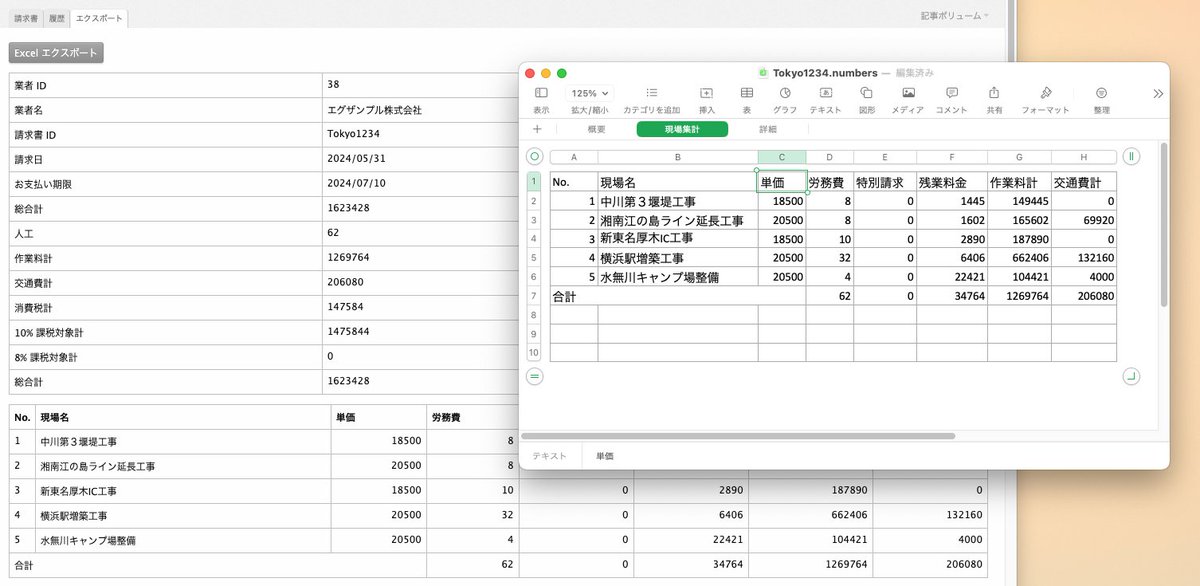Click the テキスト label in Numbers bottom bar
Image resolution: width=1200 pixels, height=586 pixels.
550,456
